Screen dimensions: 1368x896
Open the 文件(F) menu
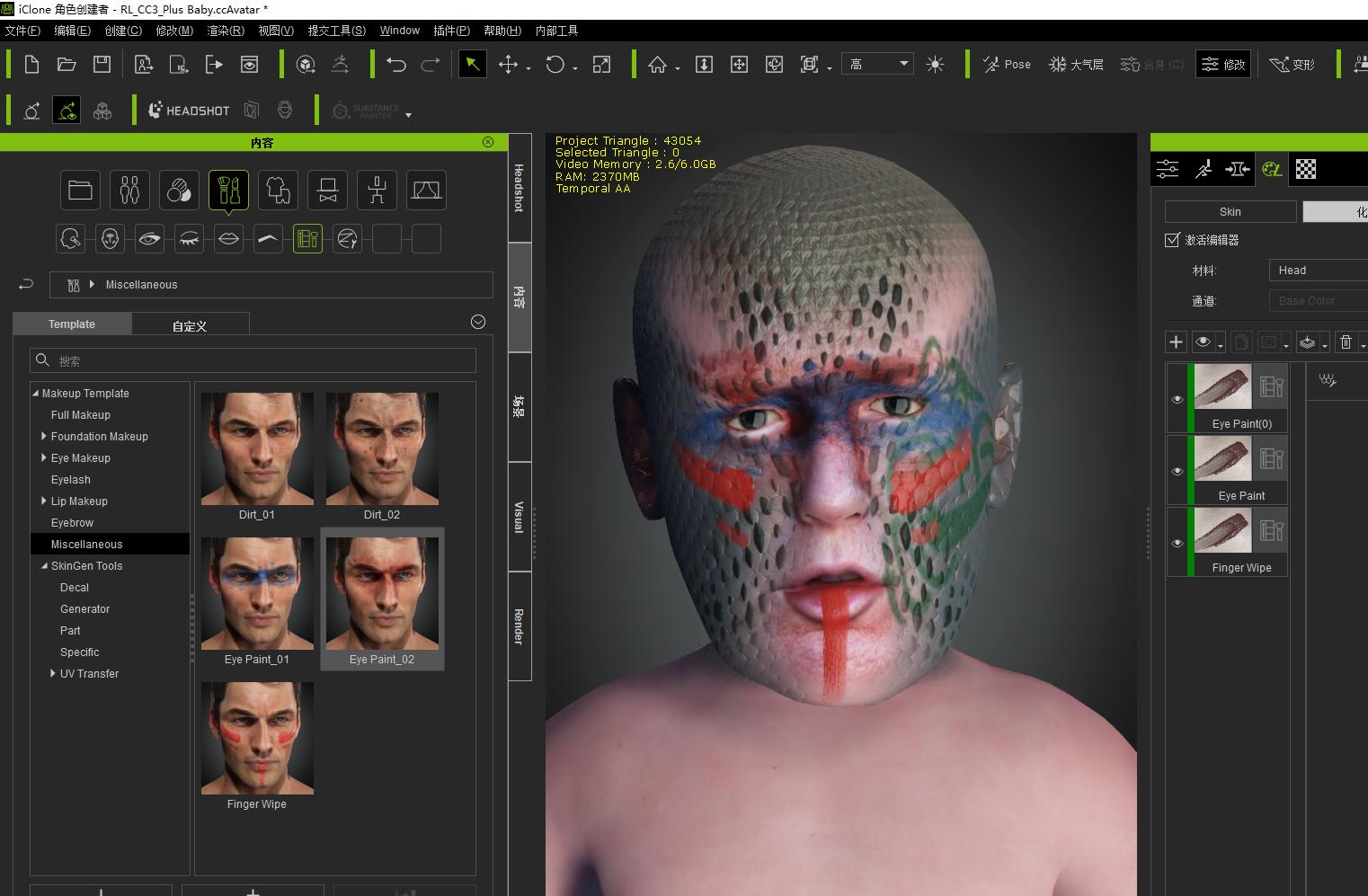click(x=22, y=31)
